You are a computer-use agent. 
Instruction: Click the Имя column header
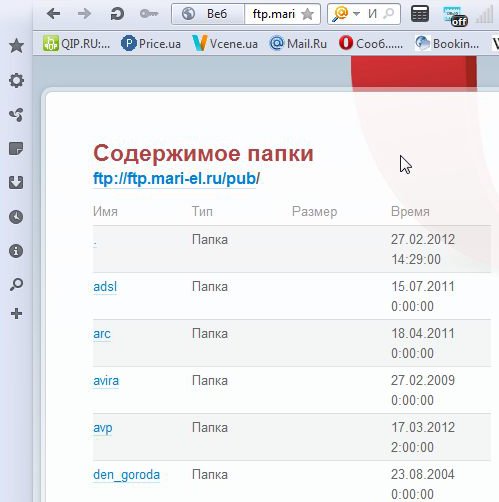(x=105, y=212)
